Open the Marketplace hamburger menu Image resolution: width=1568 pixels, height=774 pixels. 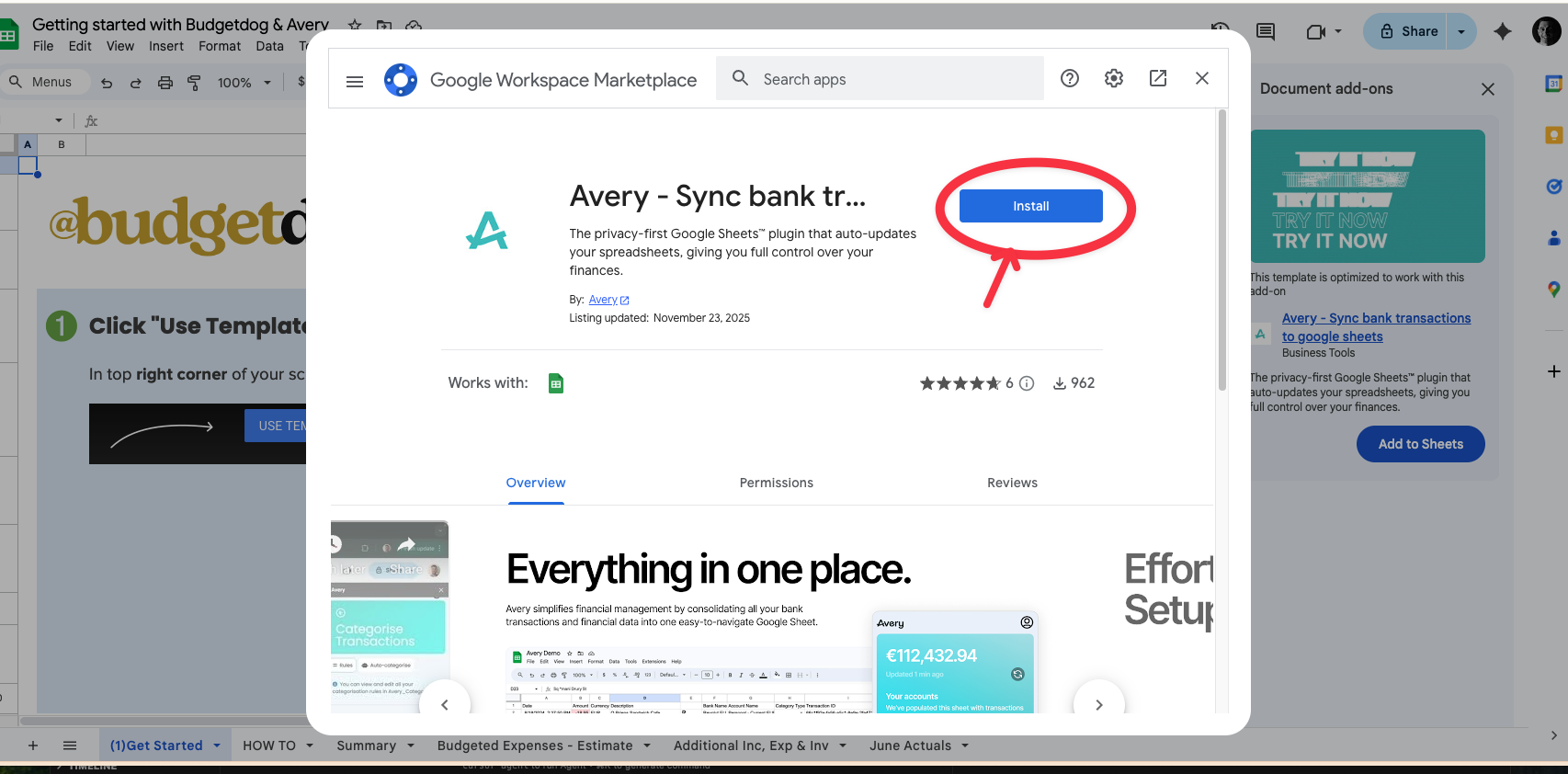(355, 81)
